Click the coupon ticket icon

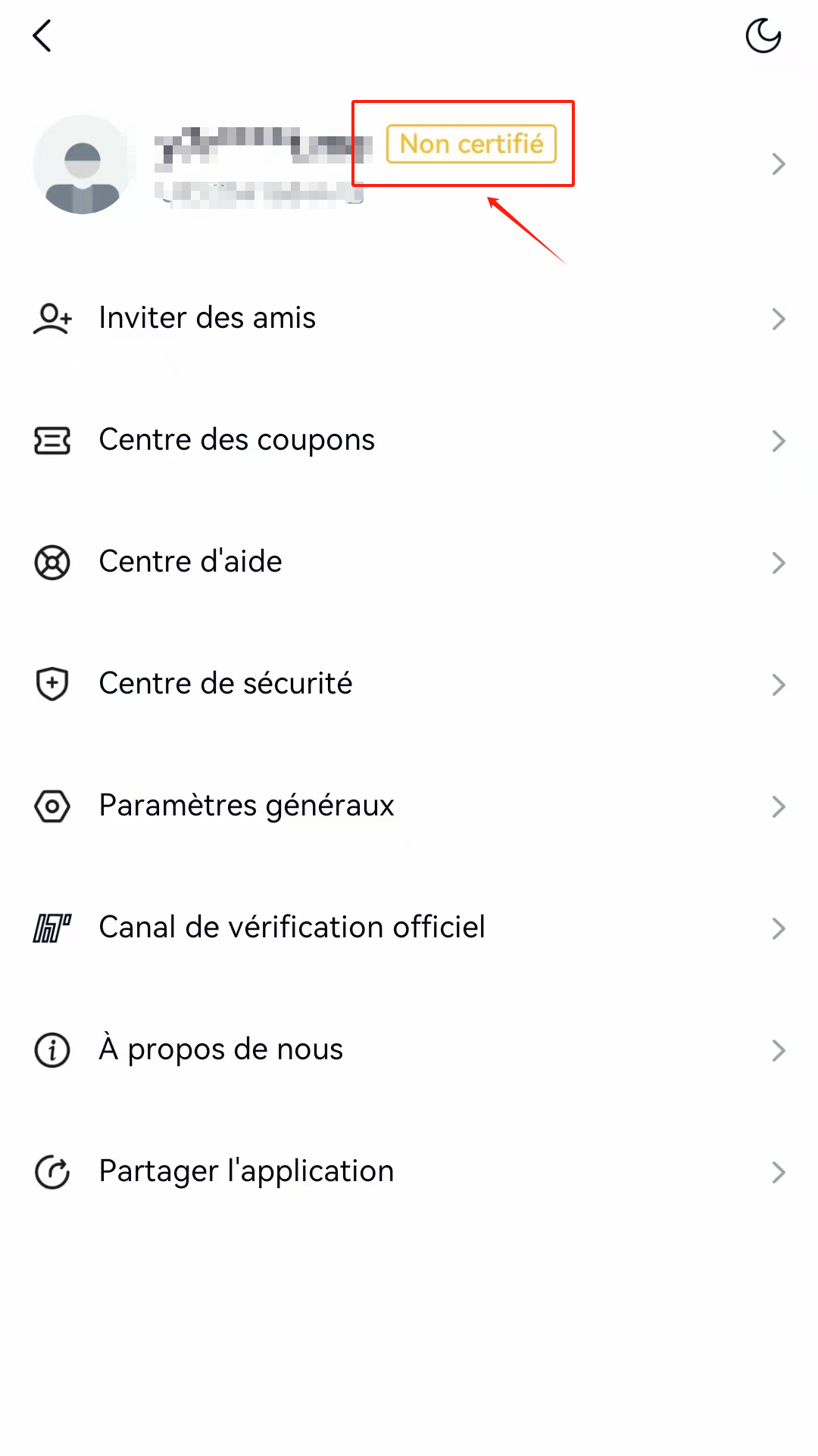[52, 441]
